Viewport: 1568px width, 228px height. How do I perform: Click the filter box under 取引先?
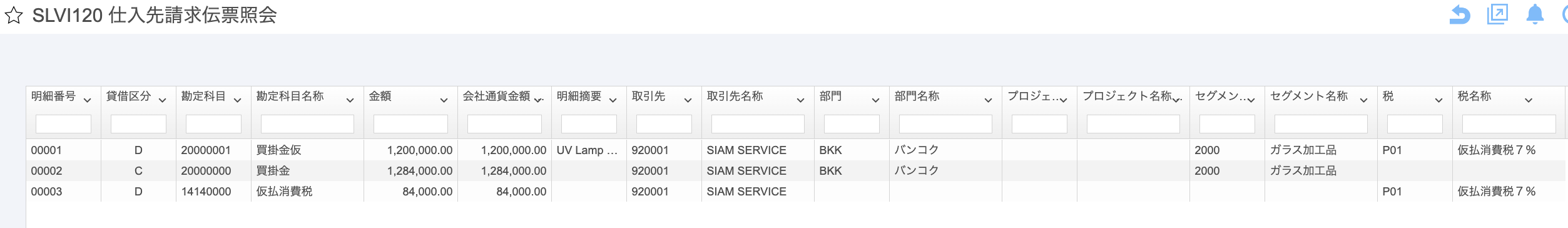(x=664, y=124)
